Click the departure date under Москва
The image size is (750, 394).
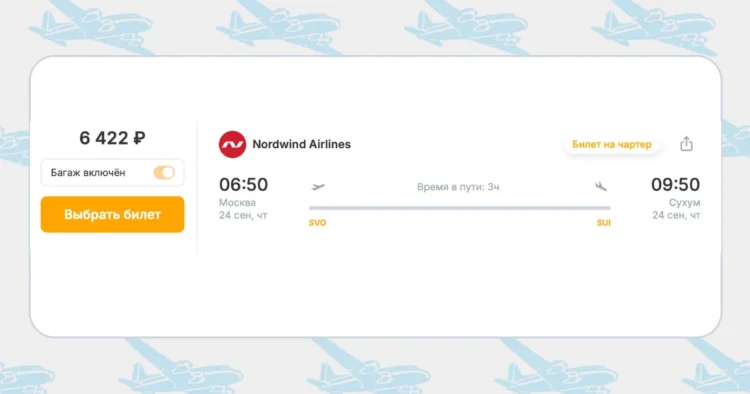pyautogui.click(x=243, y=216)
